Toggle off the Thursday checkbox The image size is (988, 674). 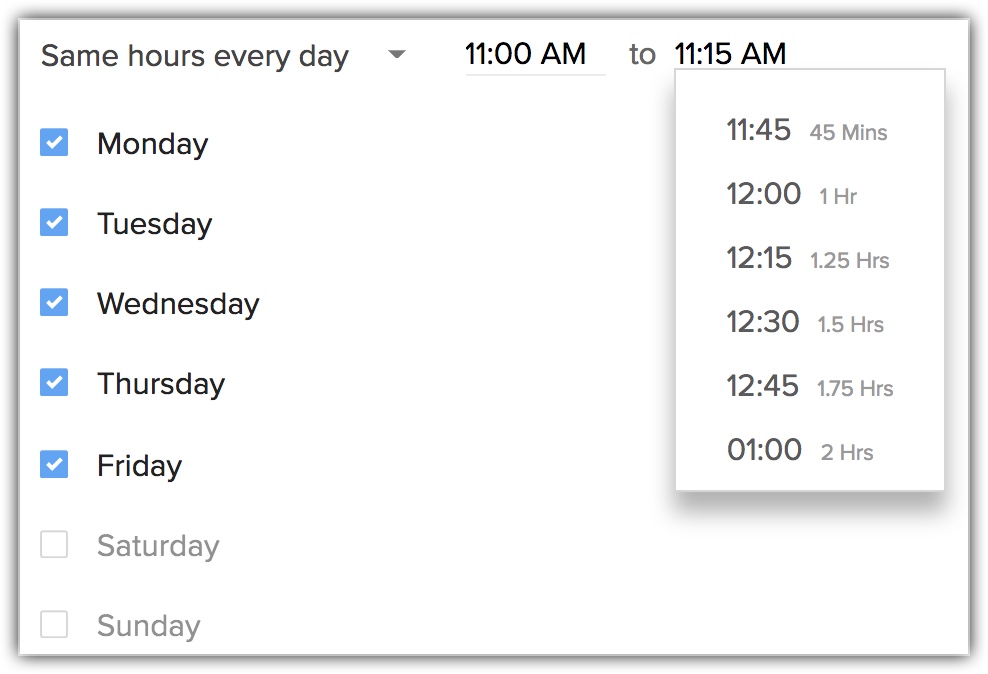(54, 383)
